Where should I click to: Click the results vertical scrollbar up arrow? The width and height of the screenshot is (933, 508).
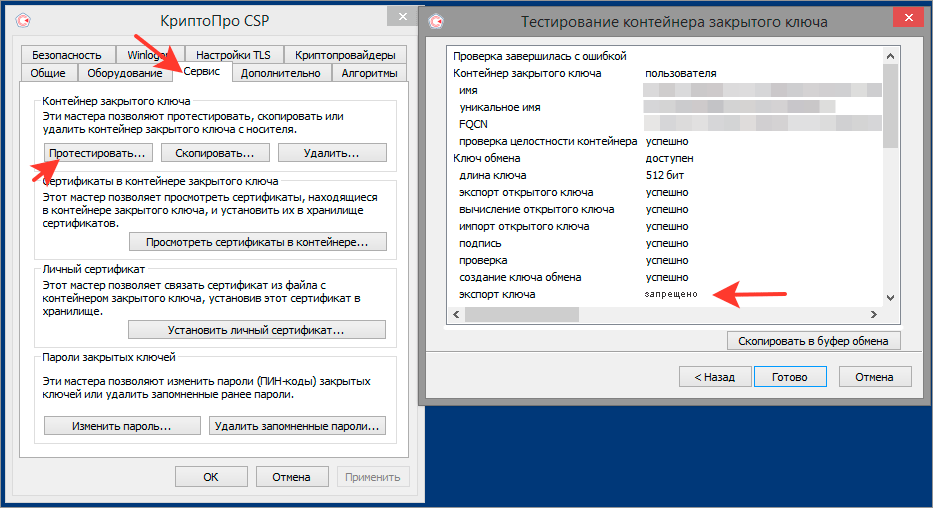coord(890,56)
